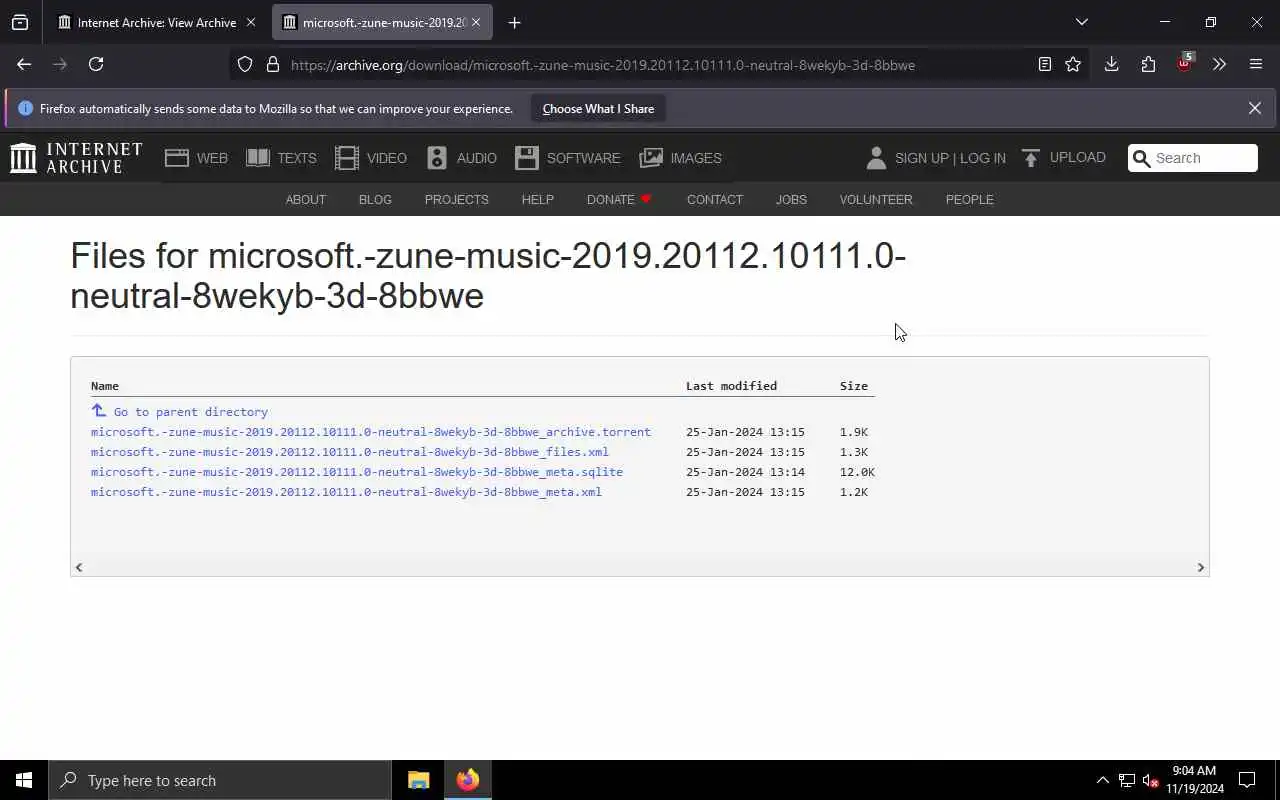Open the network tray icon
This screenshot has width=1280, height=800.
pyautogui.click(x=1127, y=780)
